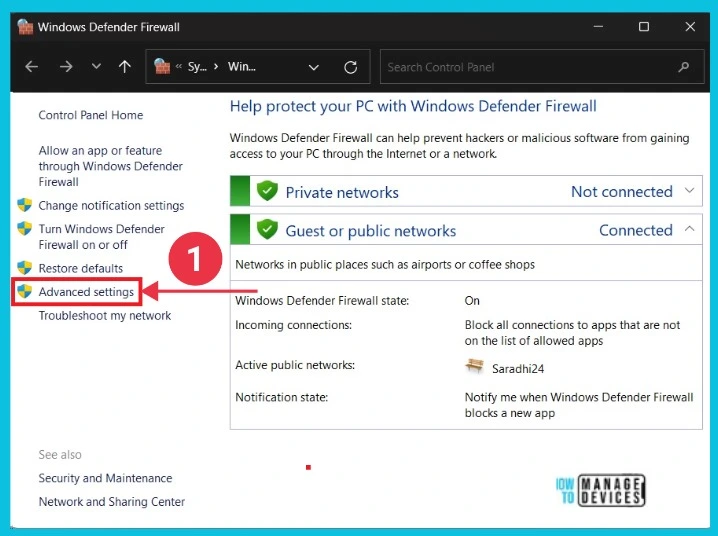Click the green shield icon for public networks
The width and height of the screenshot is (718, 536).
[x=267, y=229]
